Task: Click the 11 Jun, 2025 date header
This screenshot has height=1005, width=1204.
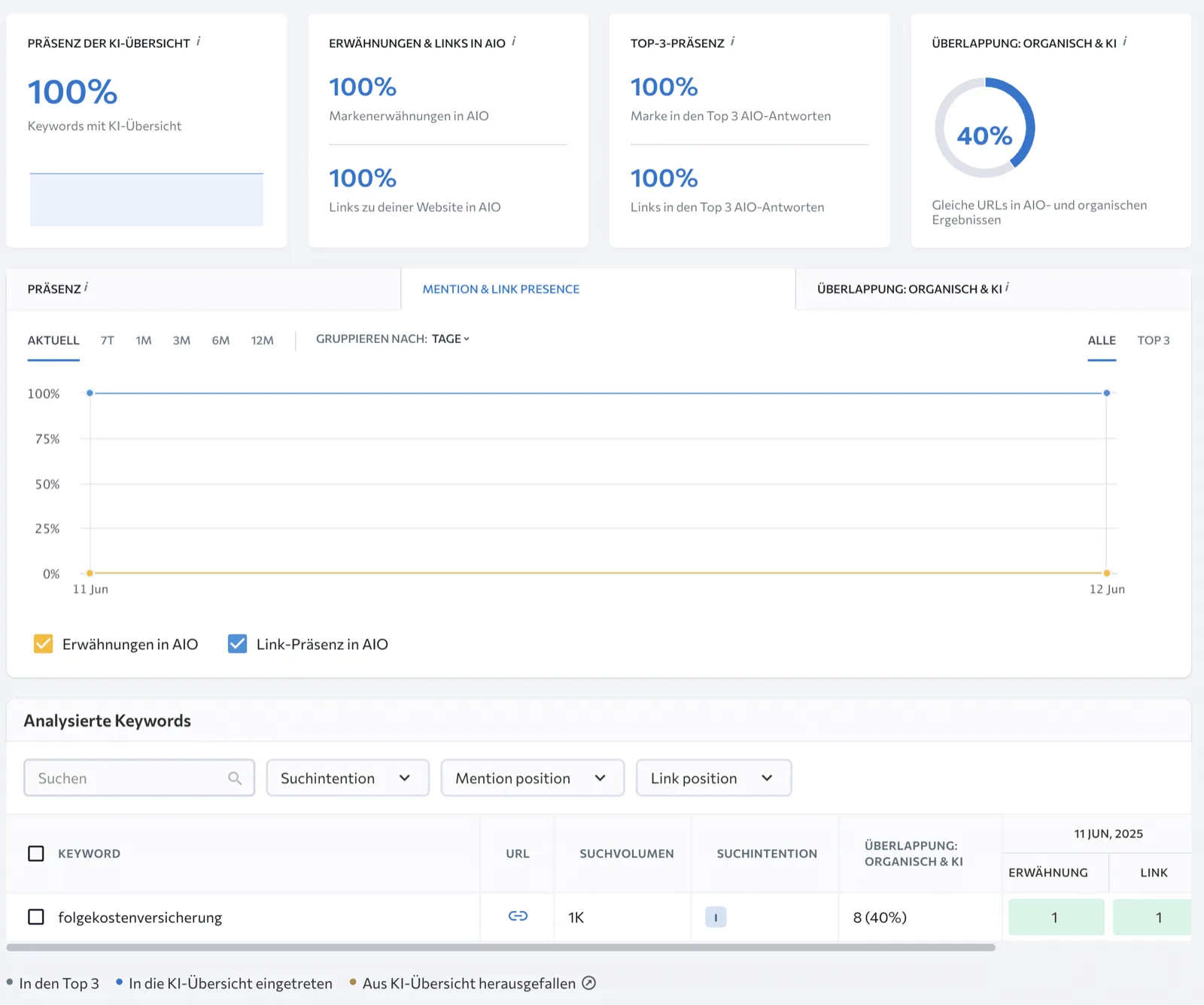Action: (x=1108, y=833)
